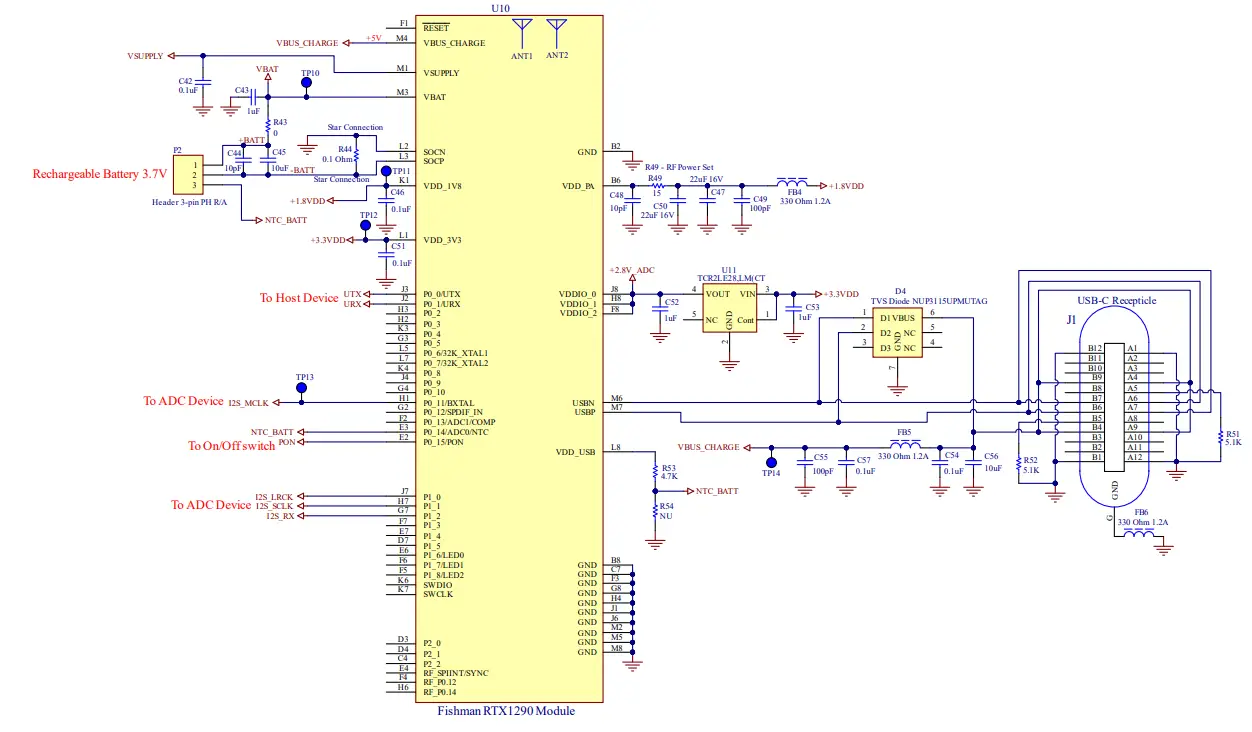Click the +2.8V_ADC power label
Image resolution: width=1252 pixels, height=732 pixels.
click(x=632, y=270)
